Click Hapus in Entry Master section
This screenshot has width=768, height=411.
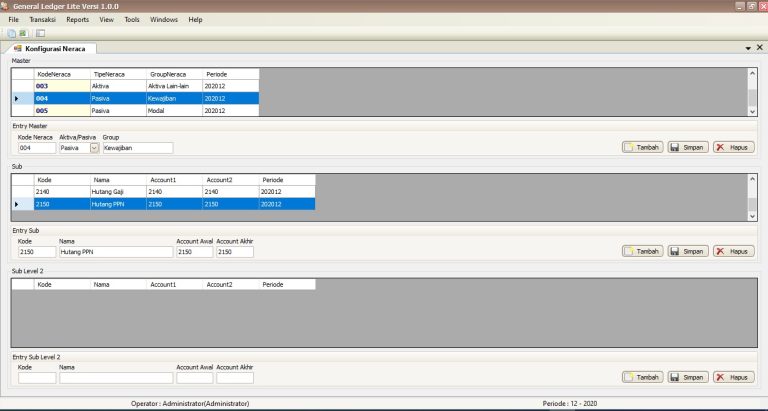(x=733, y=147)
